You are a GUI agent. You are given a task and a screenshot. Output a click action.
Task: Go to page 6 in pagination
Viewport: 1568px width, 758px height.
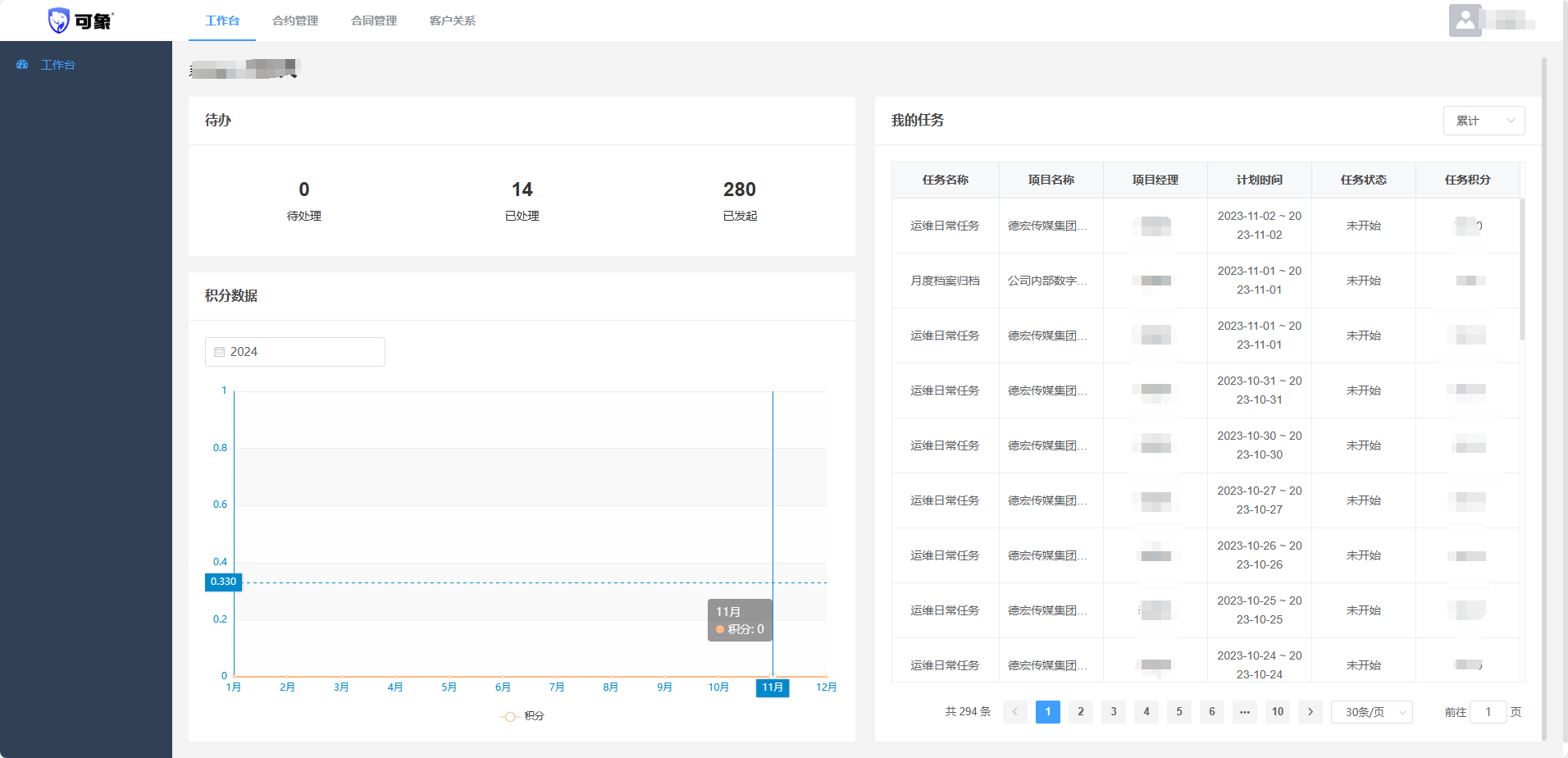pos(1212,712)
